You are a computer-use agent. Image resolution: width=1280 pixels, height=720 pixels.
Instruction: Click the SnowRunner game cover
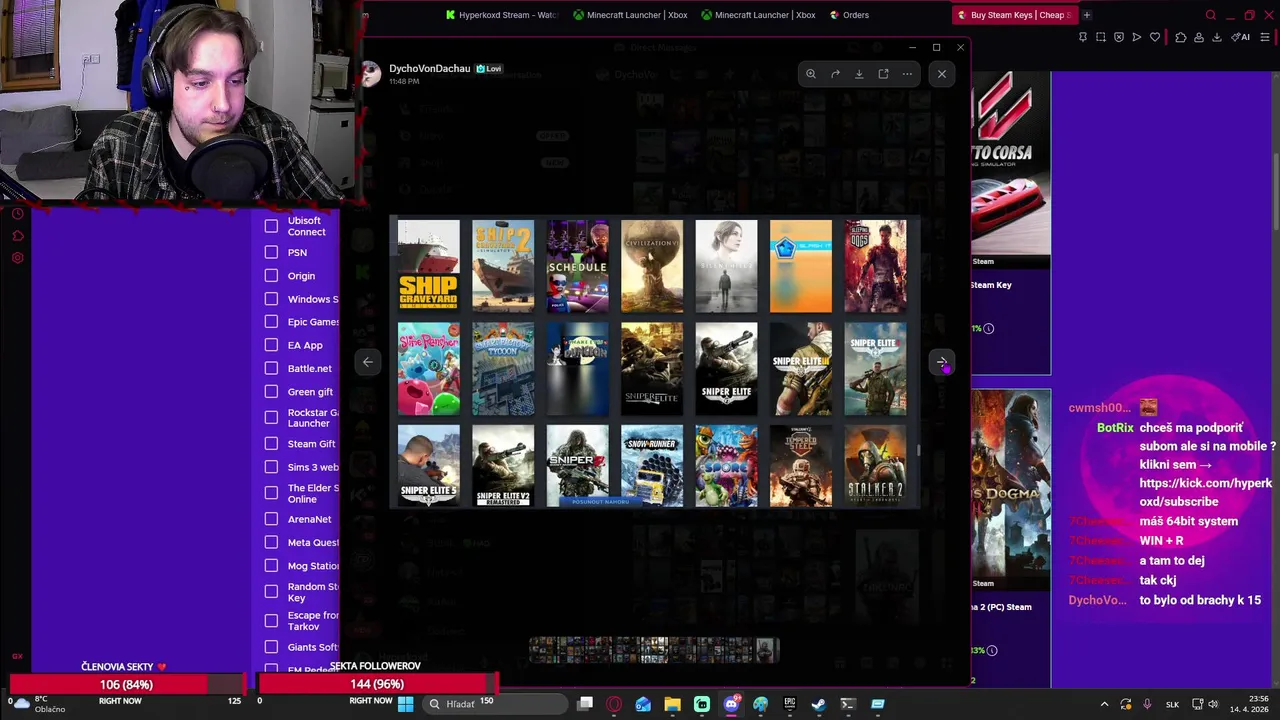(652, 466)
